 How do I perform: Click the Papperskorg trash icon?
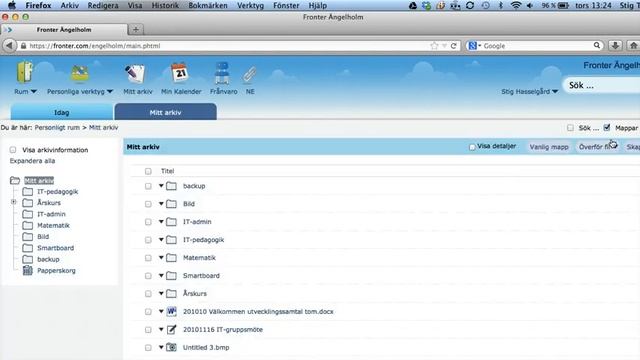point(27,270)
